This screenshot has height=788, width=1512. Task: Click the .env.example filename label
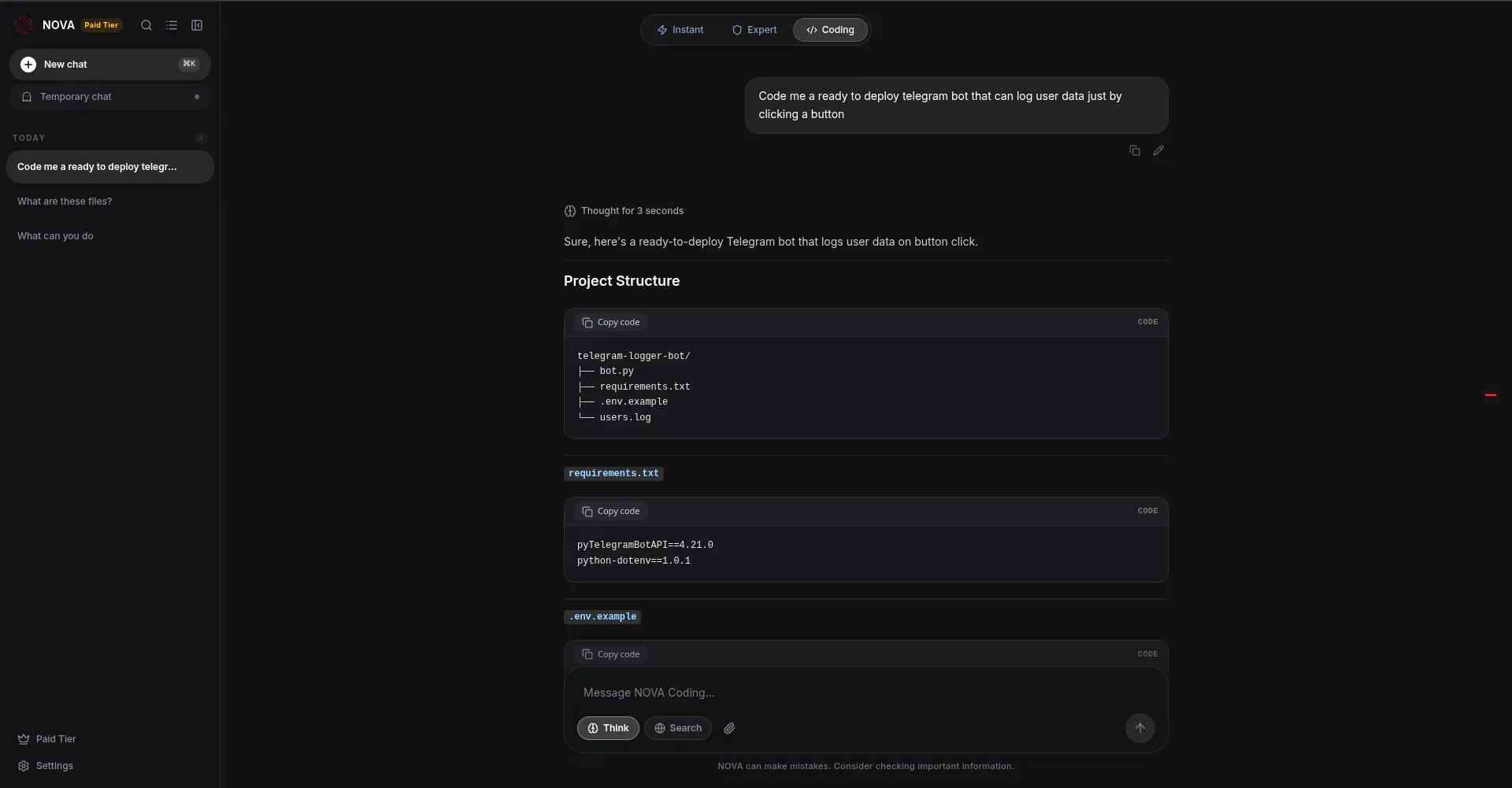point(602,617)
